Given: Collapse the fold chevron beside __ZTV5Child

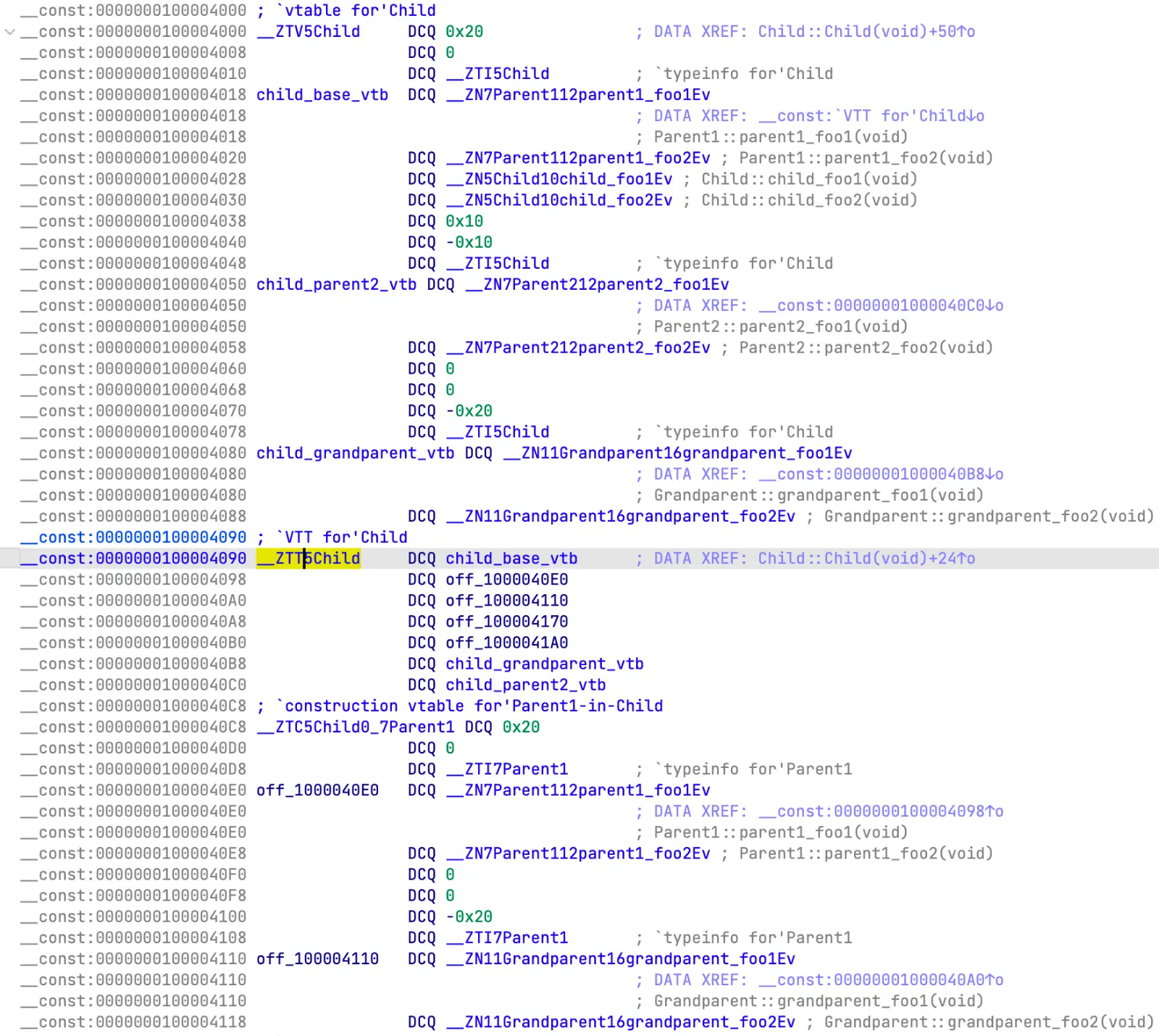Looking at the screenshot, I should click(x=9, y=32).
